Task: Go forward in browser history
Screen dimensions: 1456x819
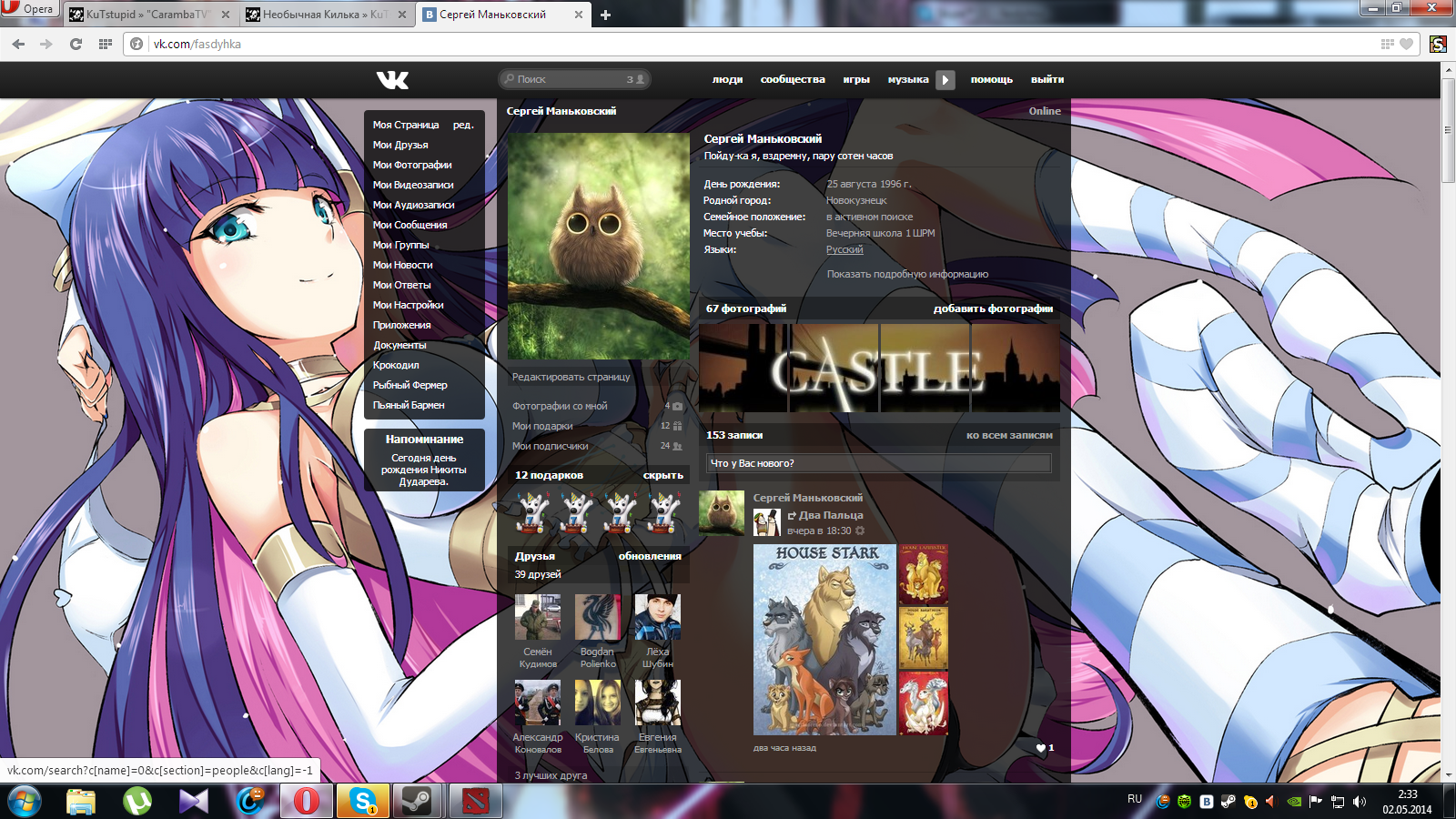Action: pyautogui.click(x=46, y=44)
